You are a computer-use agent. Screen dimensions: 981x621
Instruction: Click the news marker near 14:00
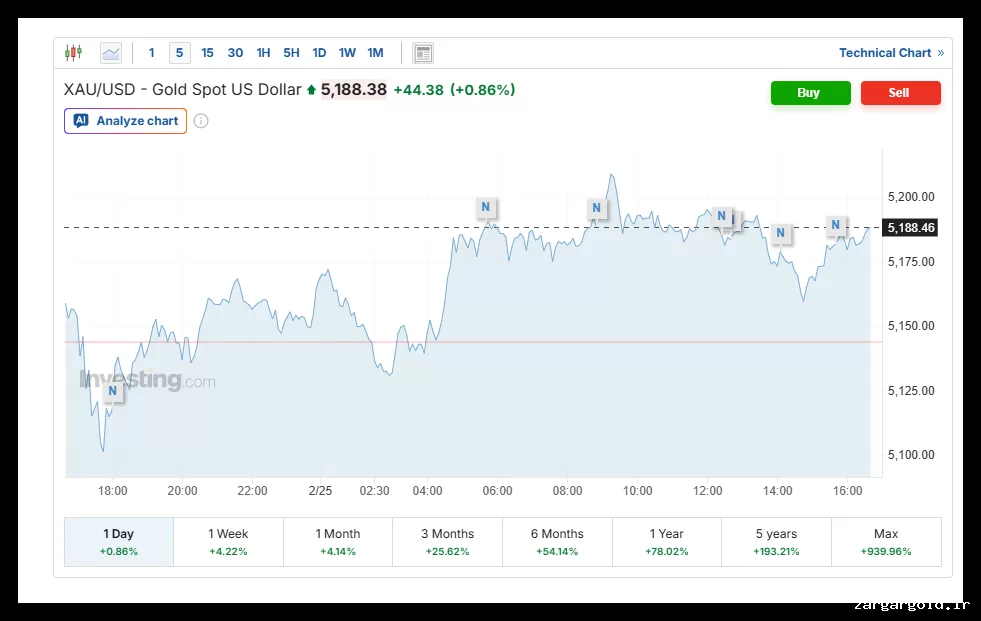tap(780, 234)
